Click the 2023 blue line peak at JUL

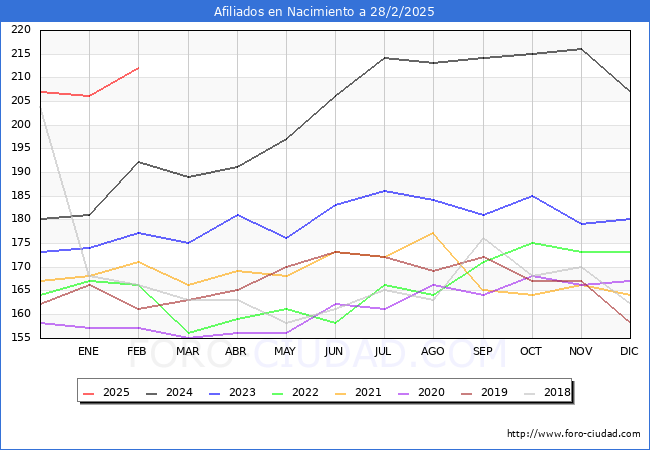pyautogui.click(x=385, y=191)
